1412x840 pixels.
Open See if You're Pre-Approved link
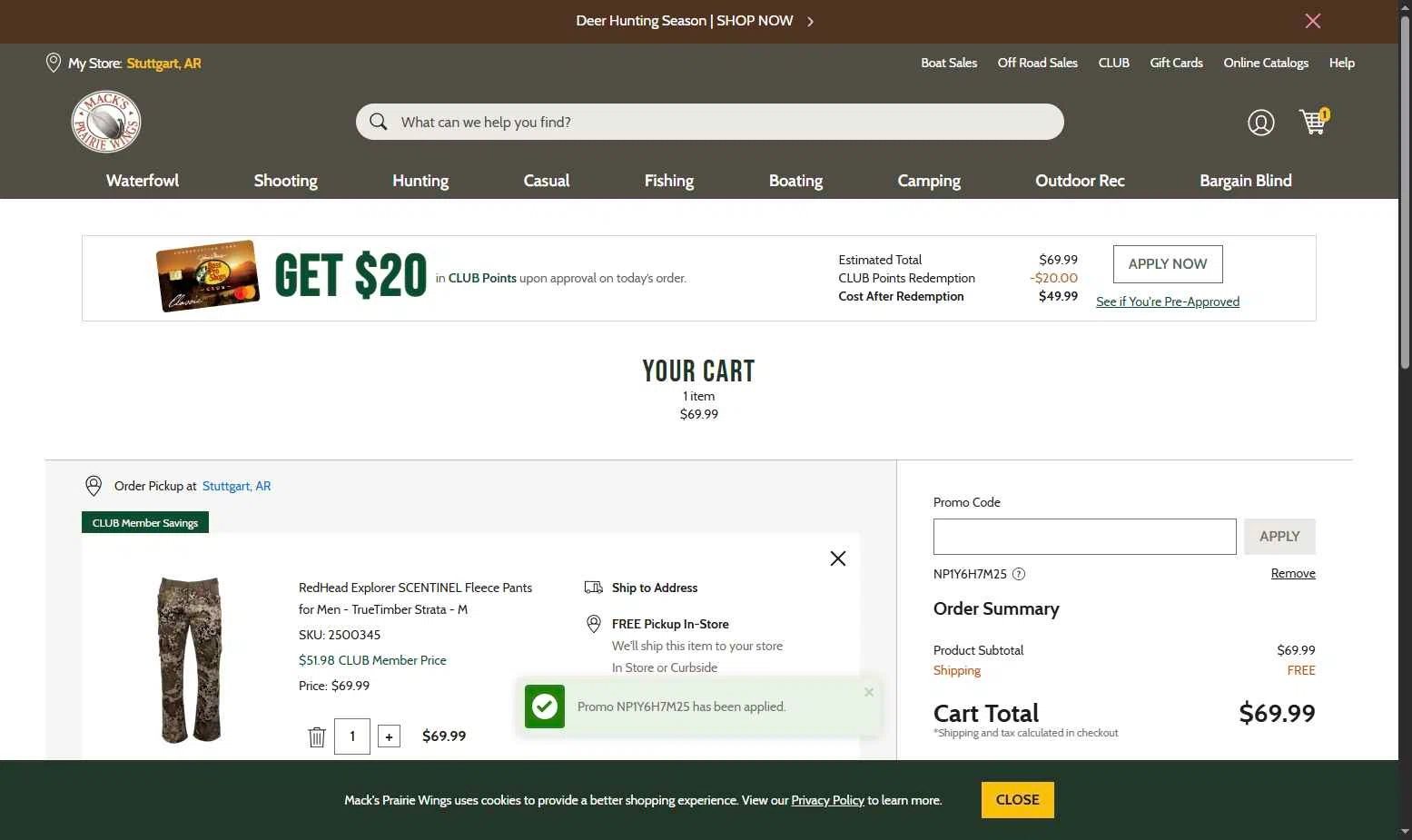tap(1168, 301)
